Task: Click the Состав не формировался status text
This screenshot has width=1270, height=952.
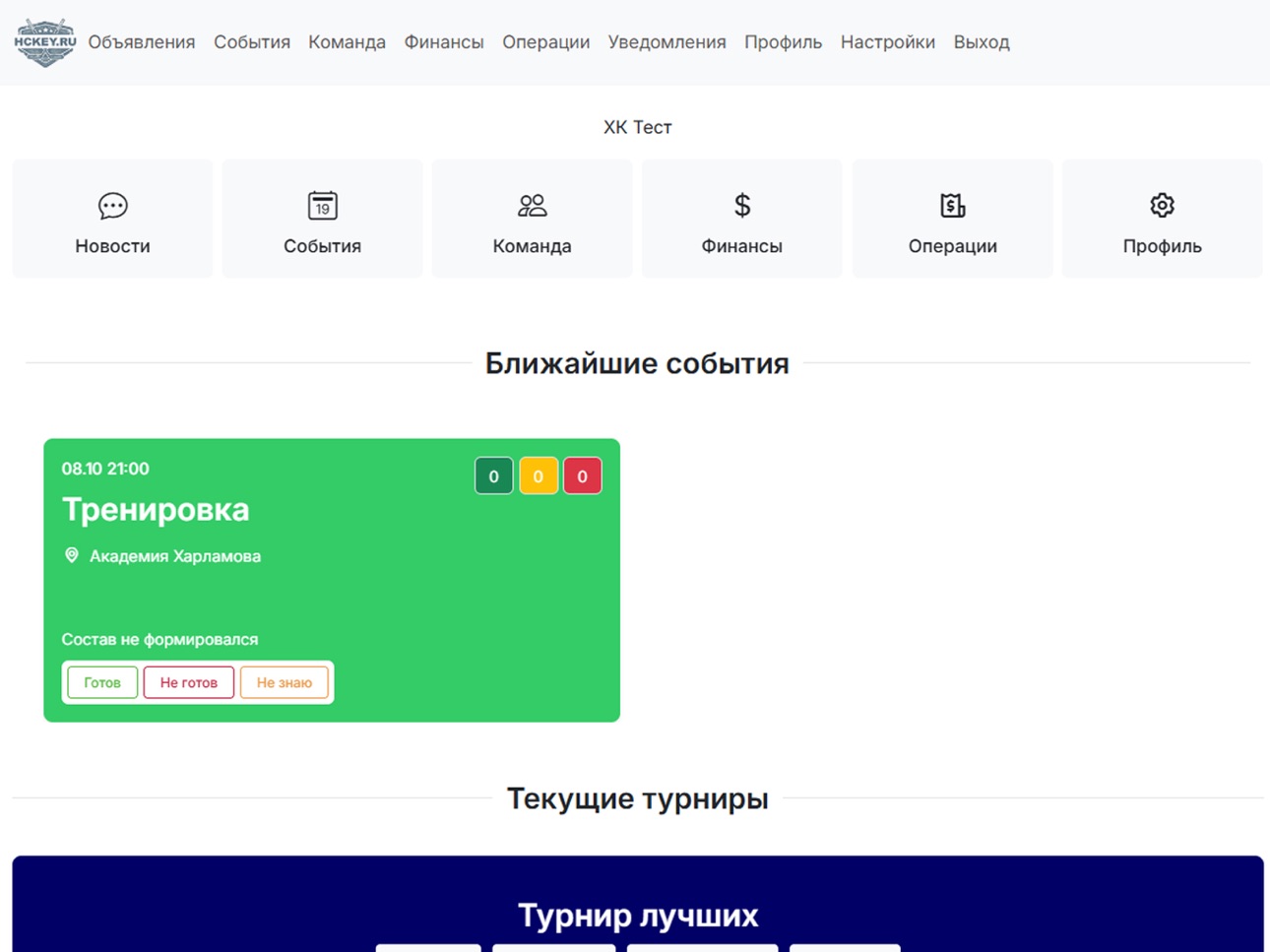Action: coord(159,640)
